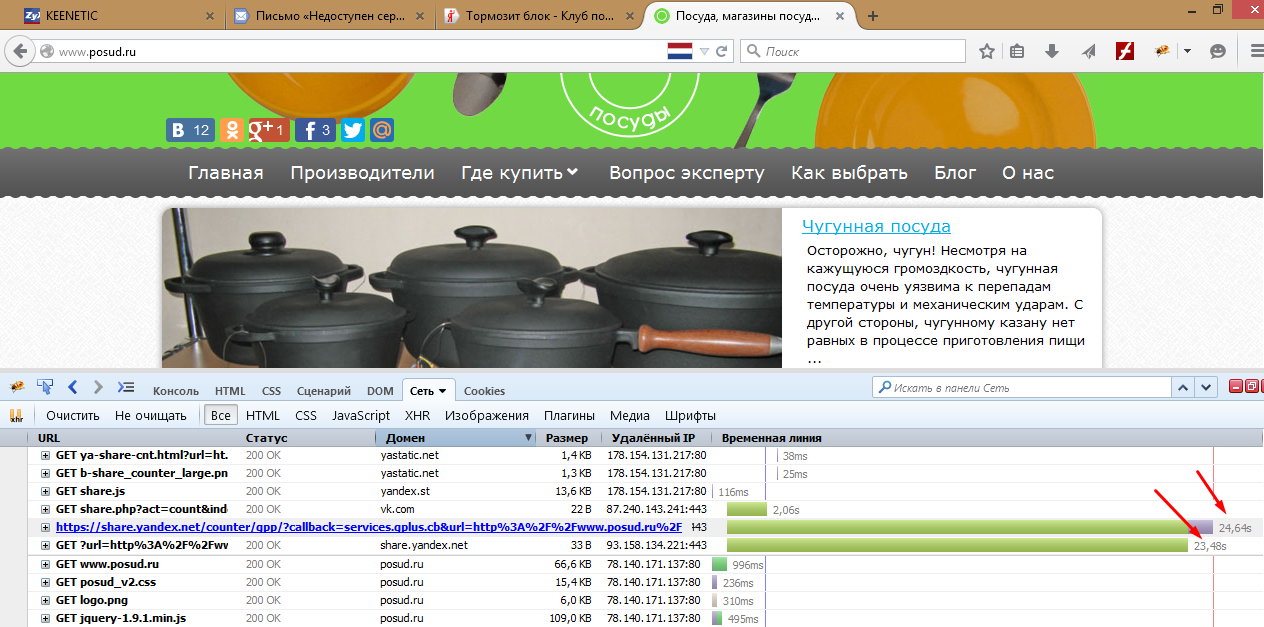Expand the GET posud_v2.css request row
The height and width of the screenshot is (627, 1264).
click(x=45, y=582)
